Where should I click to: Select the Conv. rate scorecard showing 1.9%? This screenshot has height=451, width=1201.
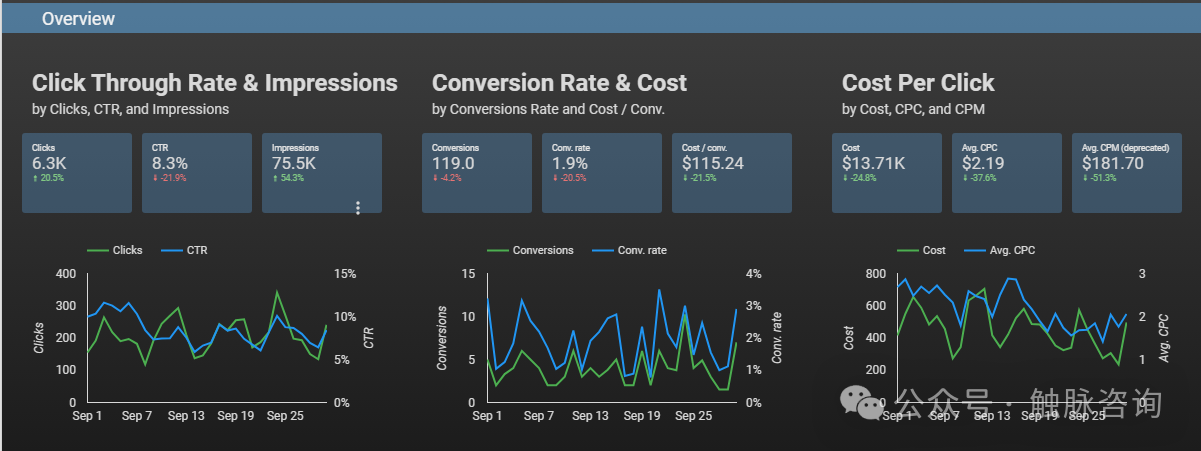[x=602, y=173]
